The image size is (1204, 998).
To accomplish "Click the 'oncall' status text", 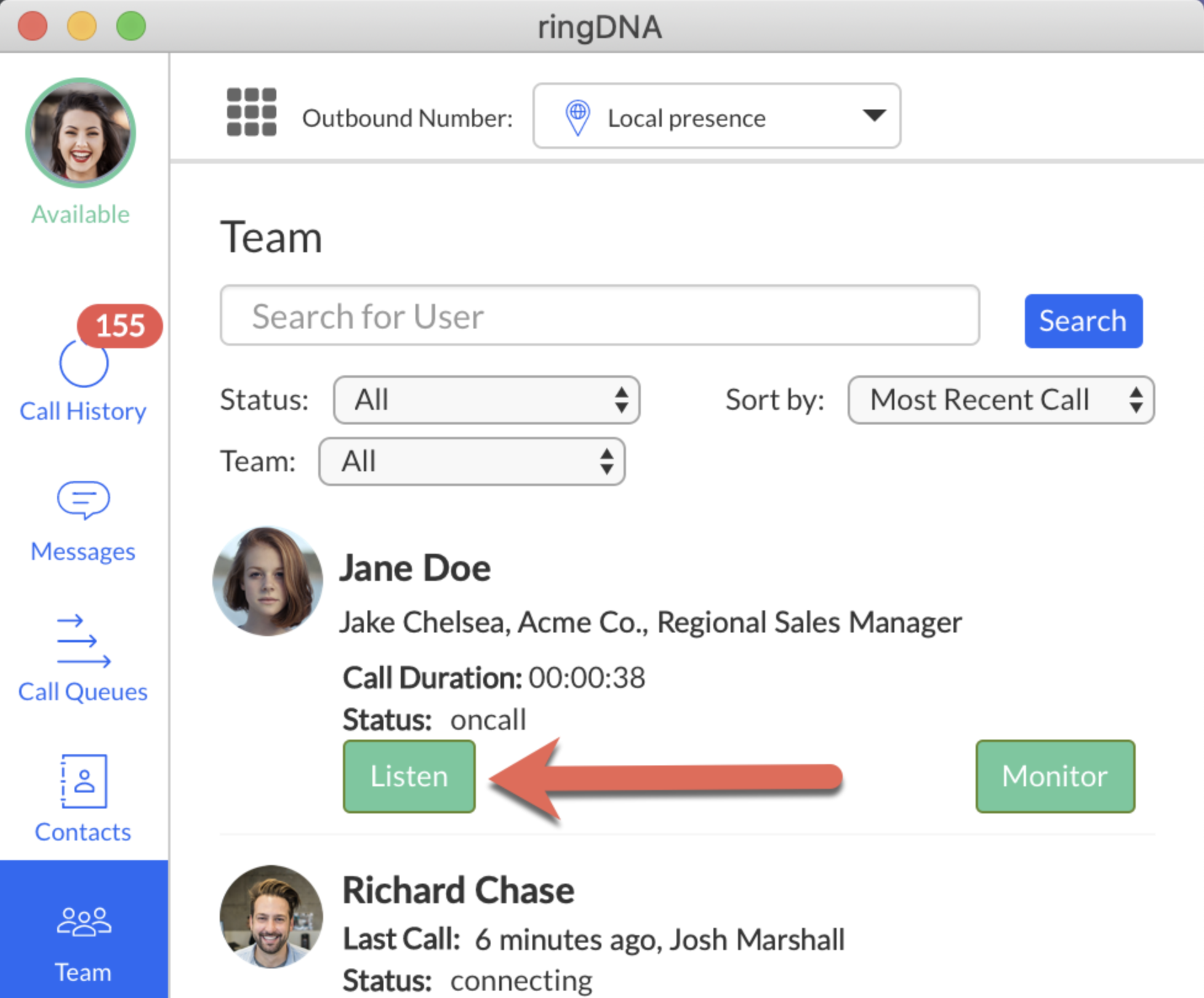I will pyautogui.click(x=488, y=720).
